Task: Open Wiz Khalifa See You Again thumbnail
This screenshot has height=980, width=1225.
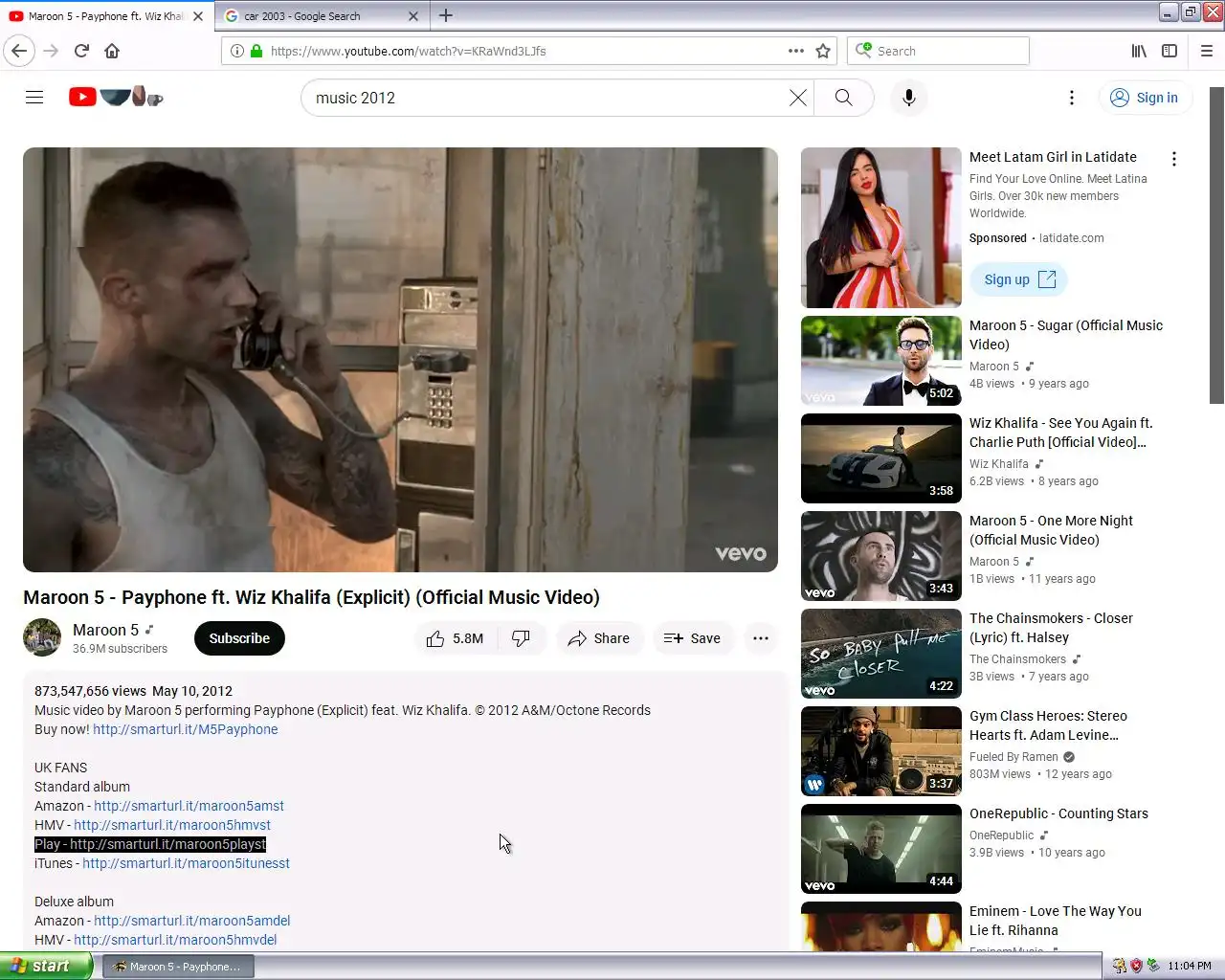Action: [x=881, y=458]
